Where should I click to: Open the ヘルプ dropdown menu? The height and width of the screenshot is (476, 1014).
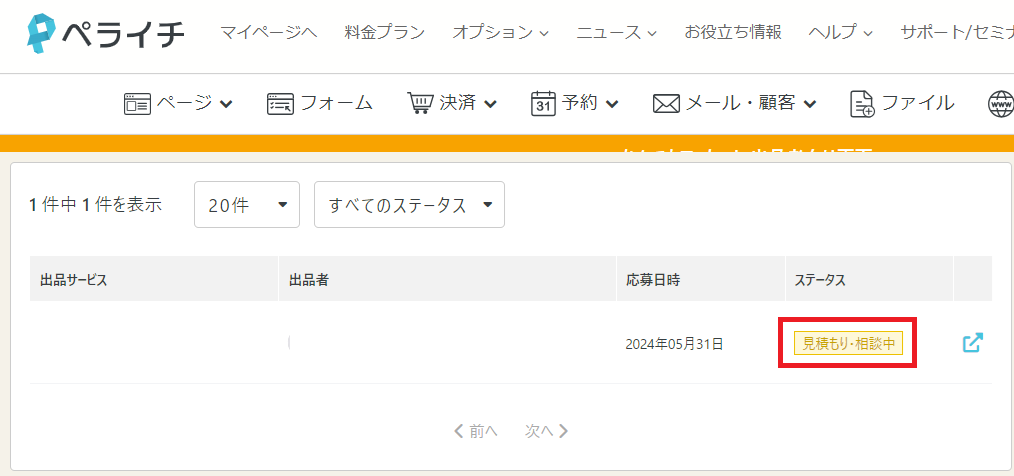pos(839,33)
